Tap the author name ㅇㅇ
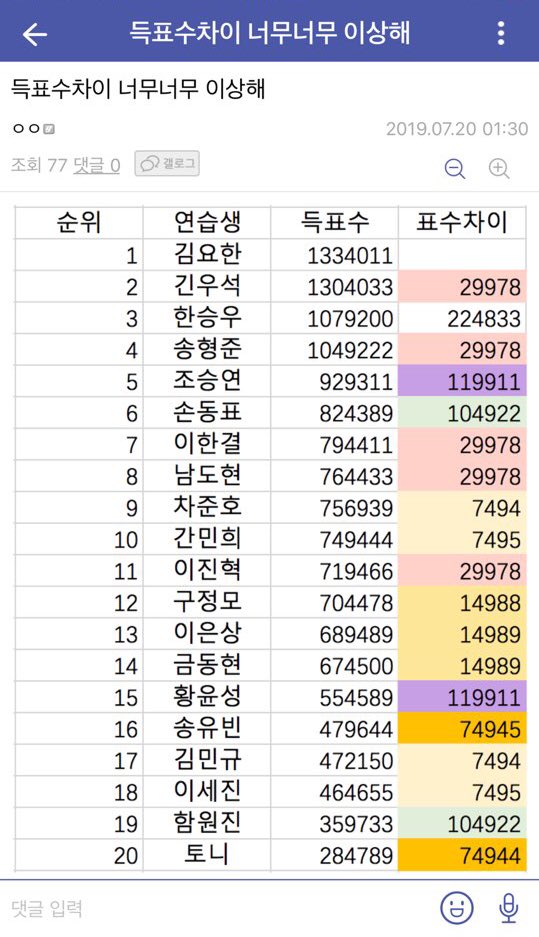The height and width of the screenshot is (937, 539). pyautogui.click(x=26, y=128)
